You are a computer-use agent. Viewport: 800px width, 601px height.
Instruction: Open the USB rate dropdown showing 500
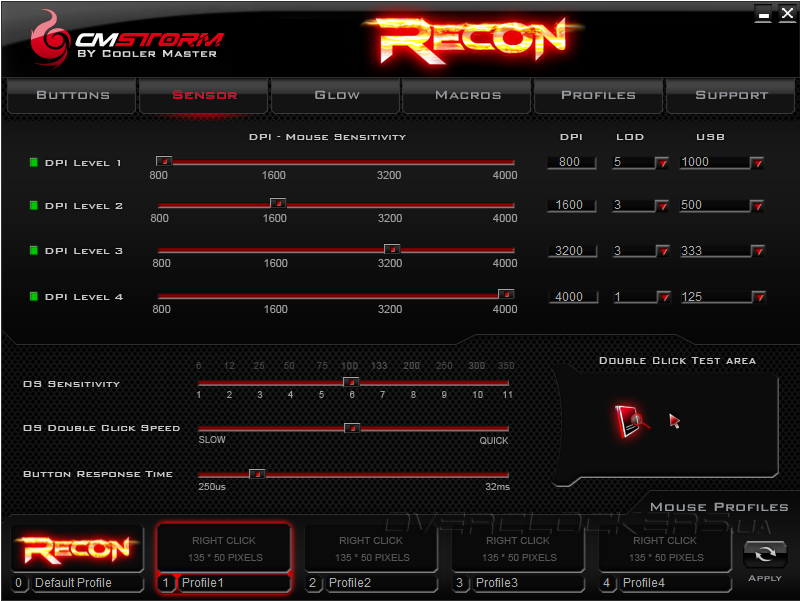point(758,206)
